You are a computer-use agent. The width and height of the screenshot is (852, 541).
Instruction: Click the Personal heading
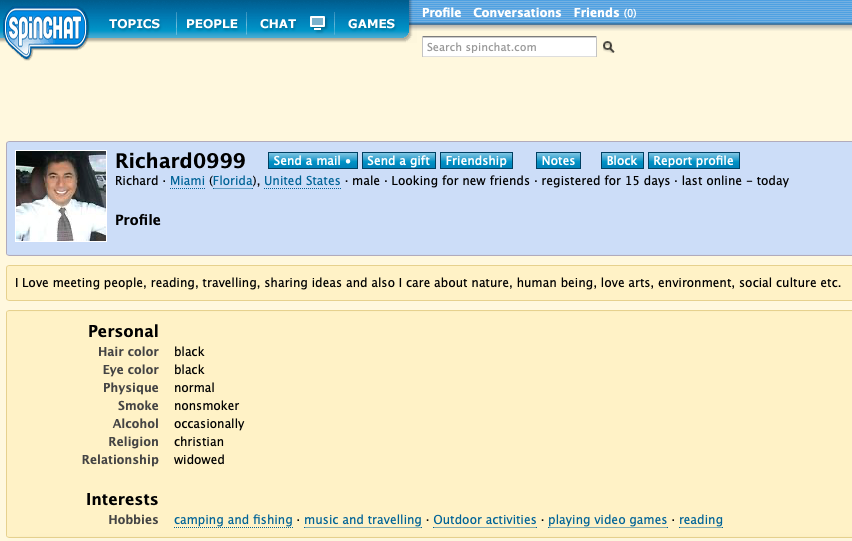pos(123,331)
